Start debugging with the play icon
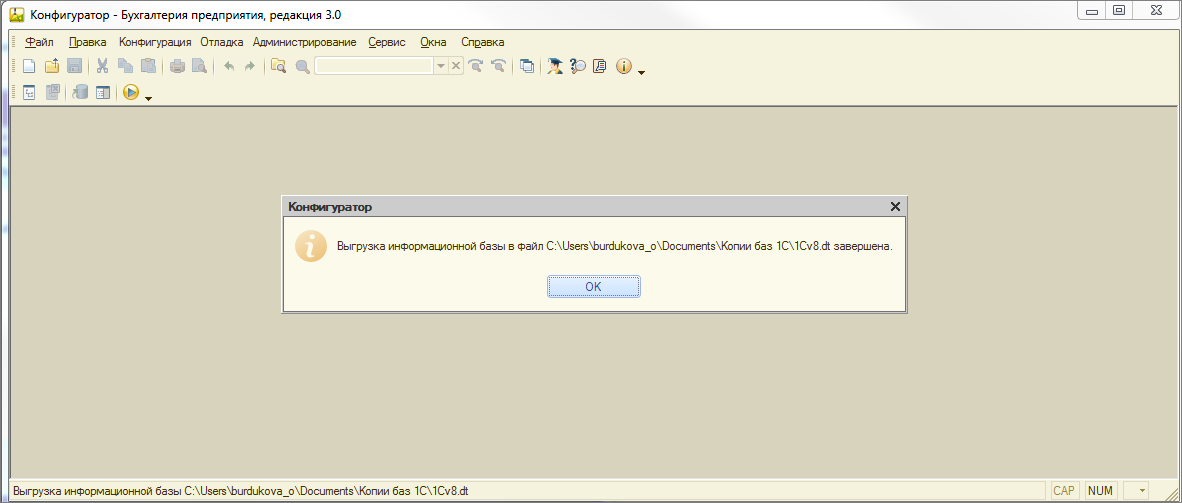 tap(130, 92)
